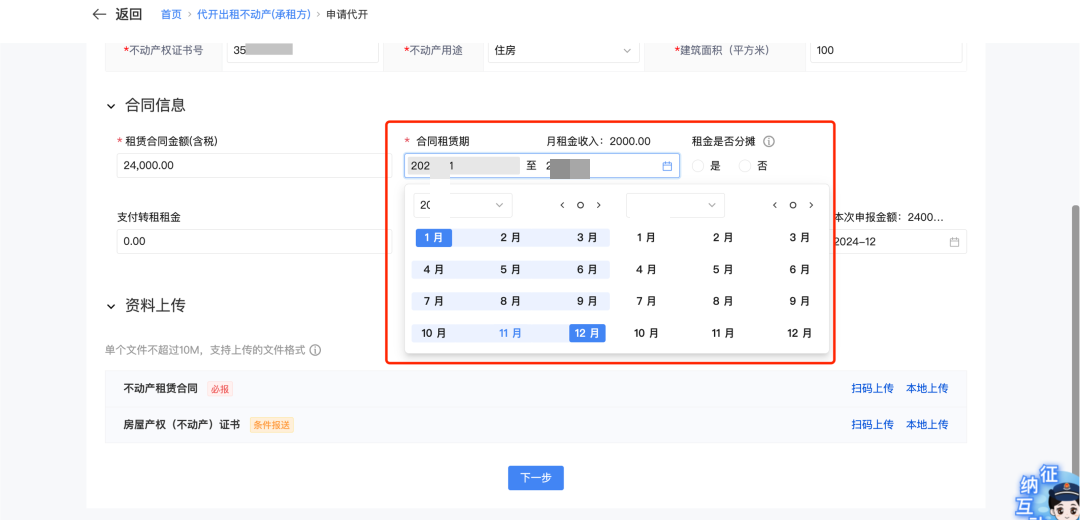Collapse the 合同信息 section
Image resolution: width=1080 pixels, height=520 pixels.
111,106
